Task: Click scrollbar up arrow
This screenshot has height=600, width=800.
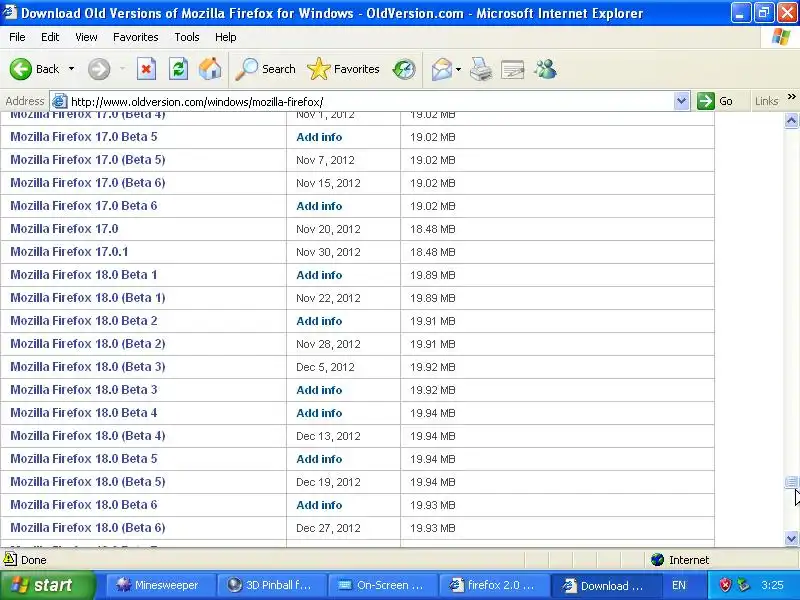Action: coord(791,120)
